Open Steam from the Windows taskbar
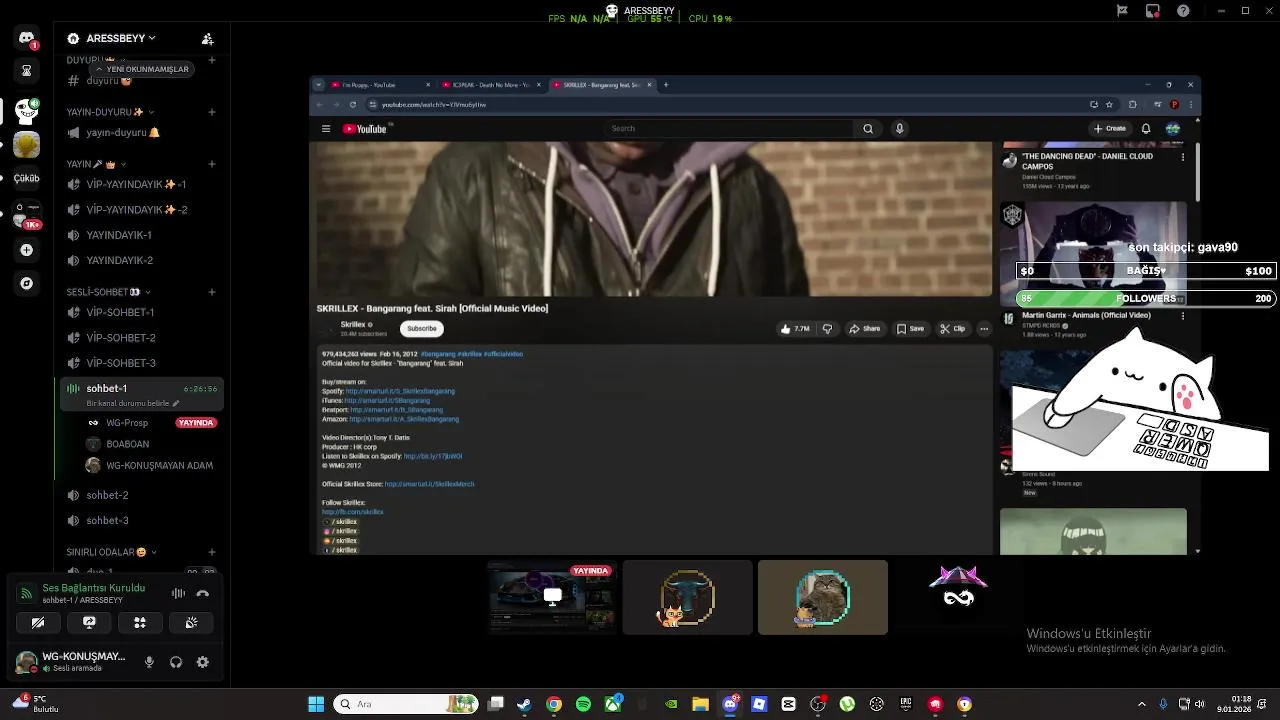1280x720 pixels. [524, 704]
